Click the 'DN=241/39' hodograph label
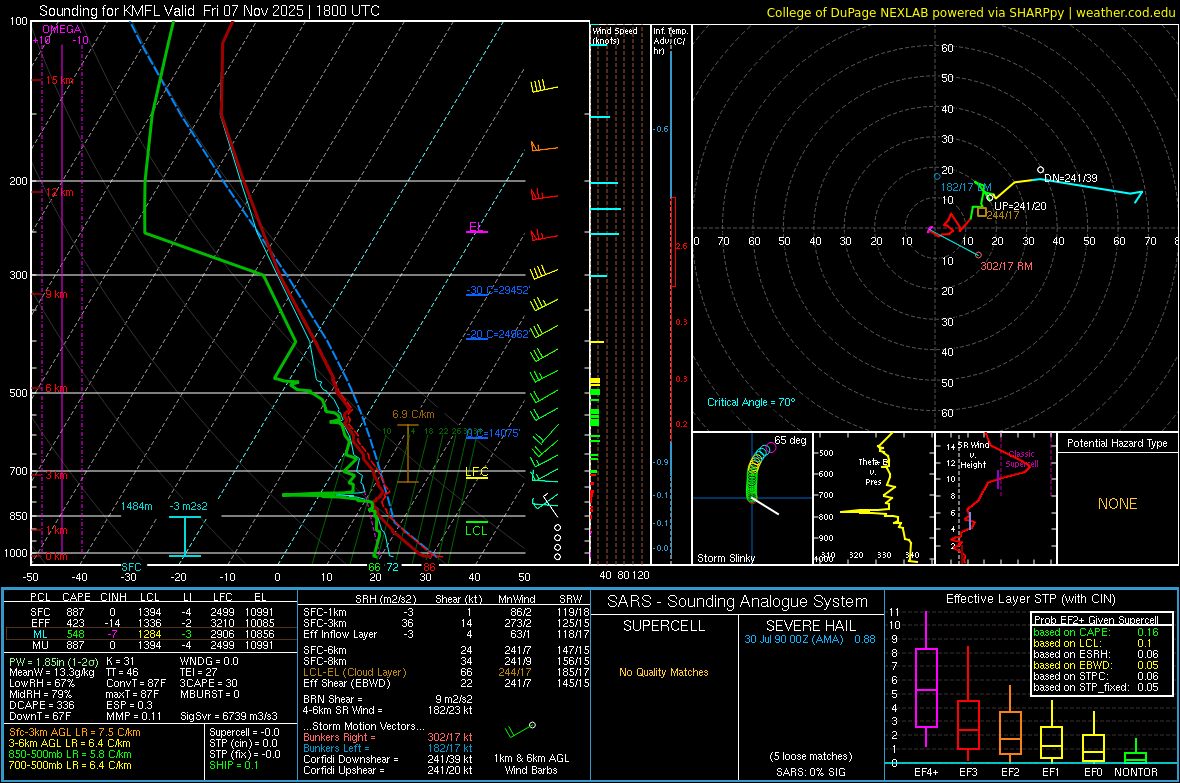Screen dimensions: 1180x783 coord(1071,178)
